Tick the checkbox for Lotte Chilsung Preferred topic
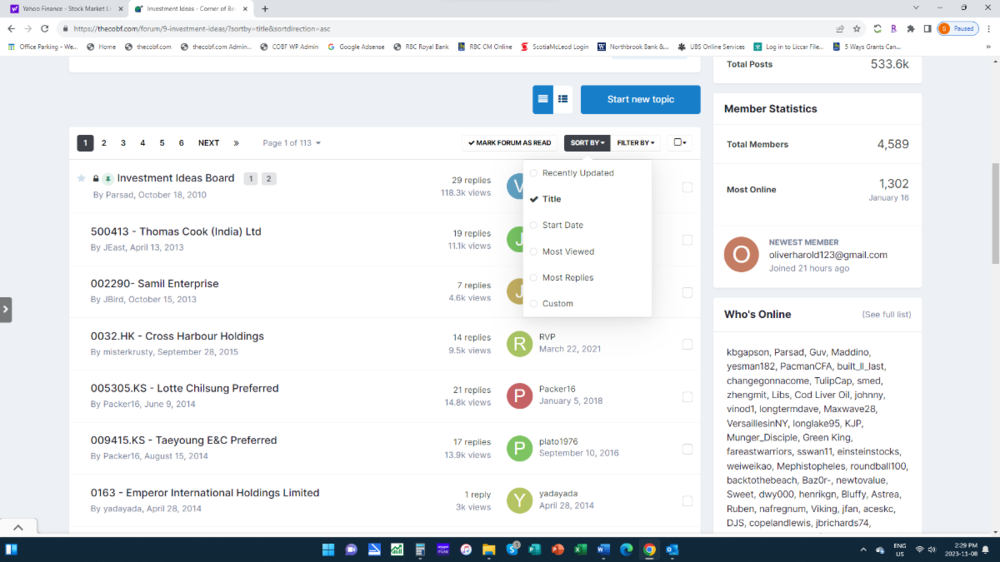 coord(687,397)
